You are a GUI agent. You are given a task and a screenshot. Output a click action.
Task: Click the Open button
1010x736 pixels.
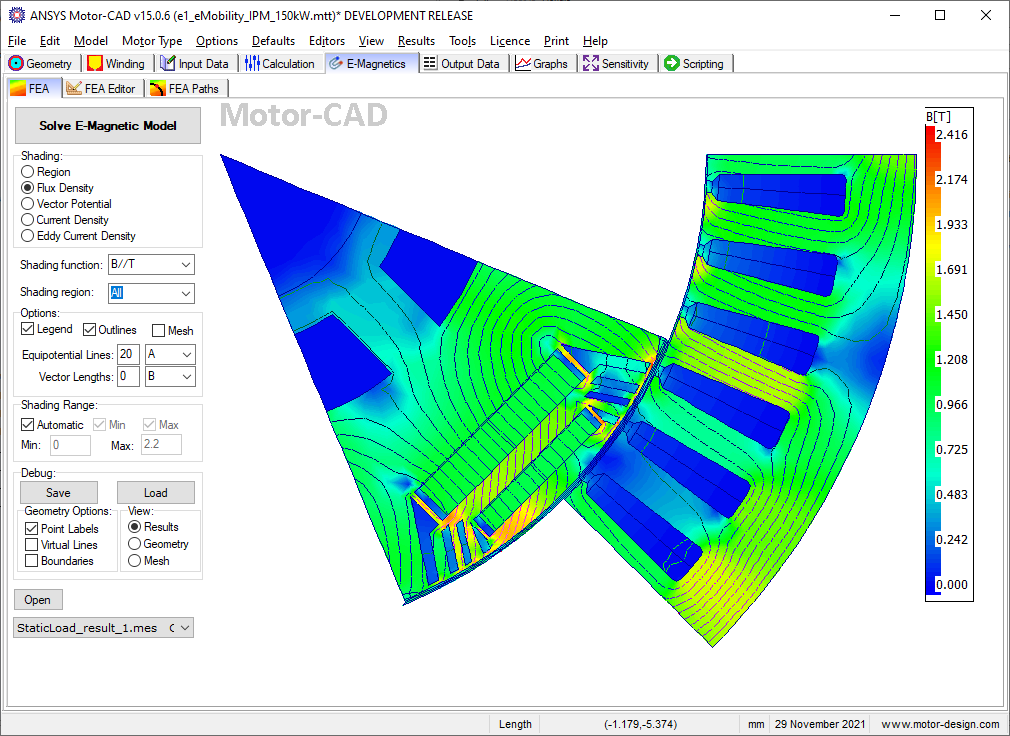coord(38,599)
